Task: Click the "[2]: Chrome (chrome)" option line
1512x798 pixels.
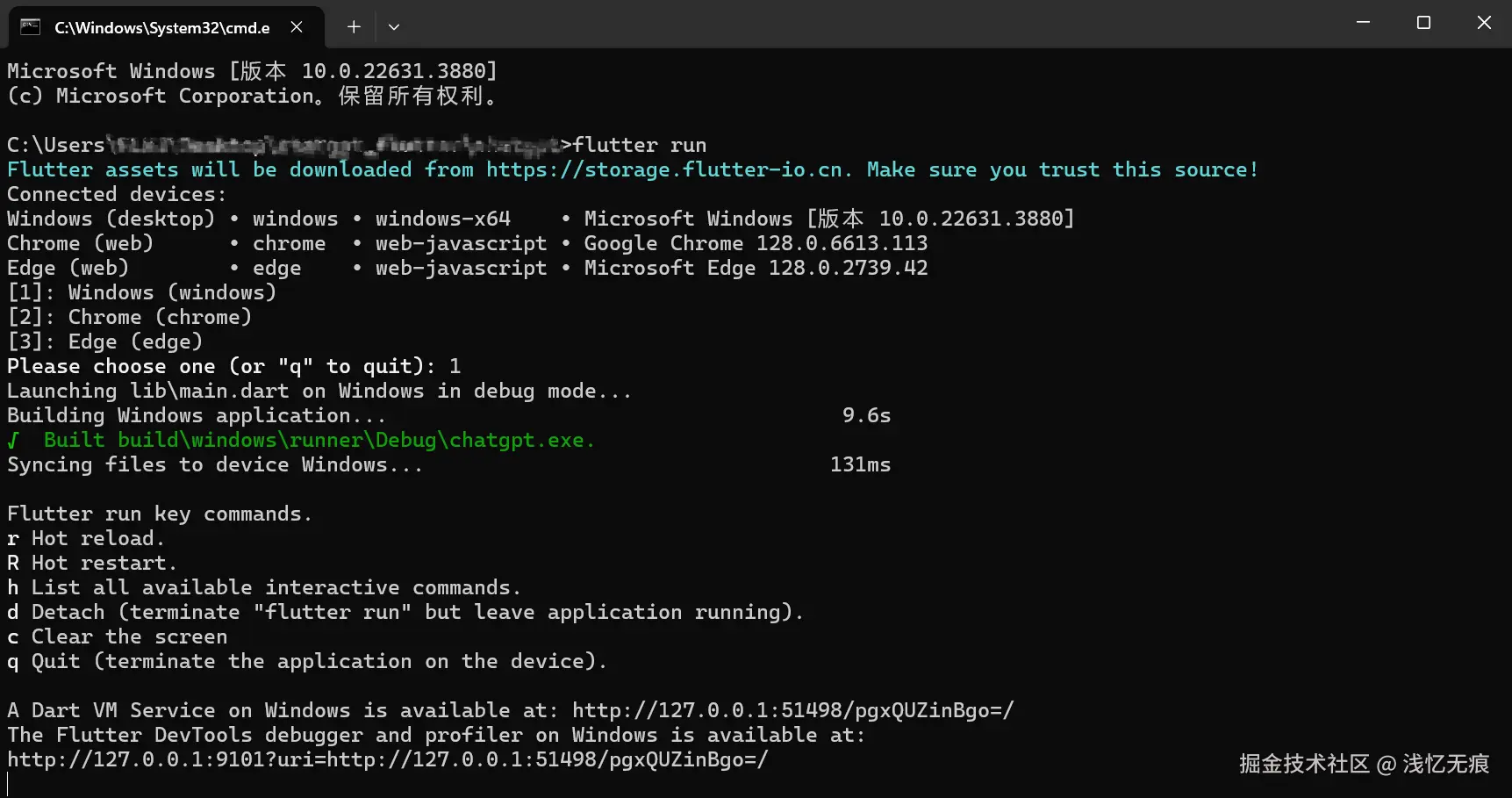Action: click(129, 317)
